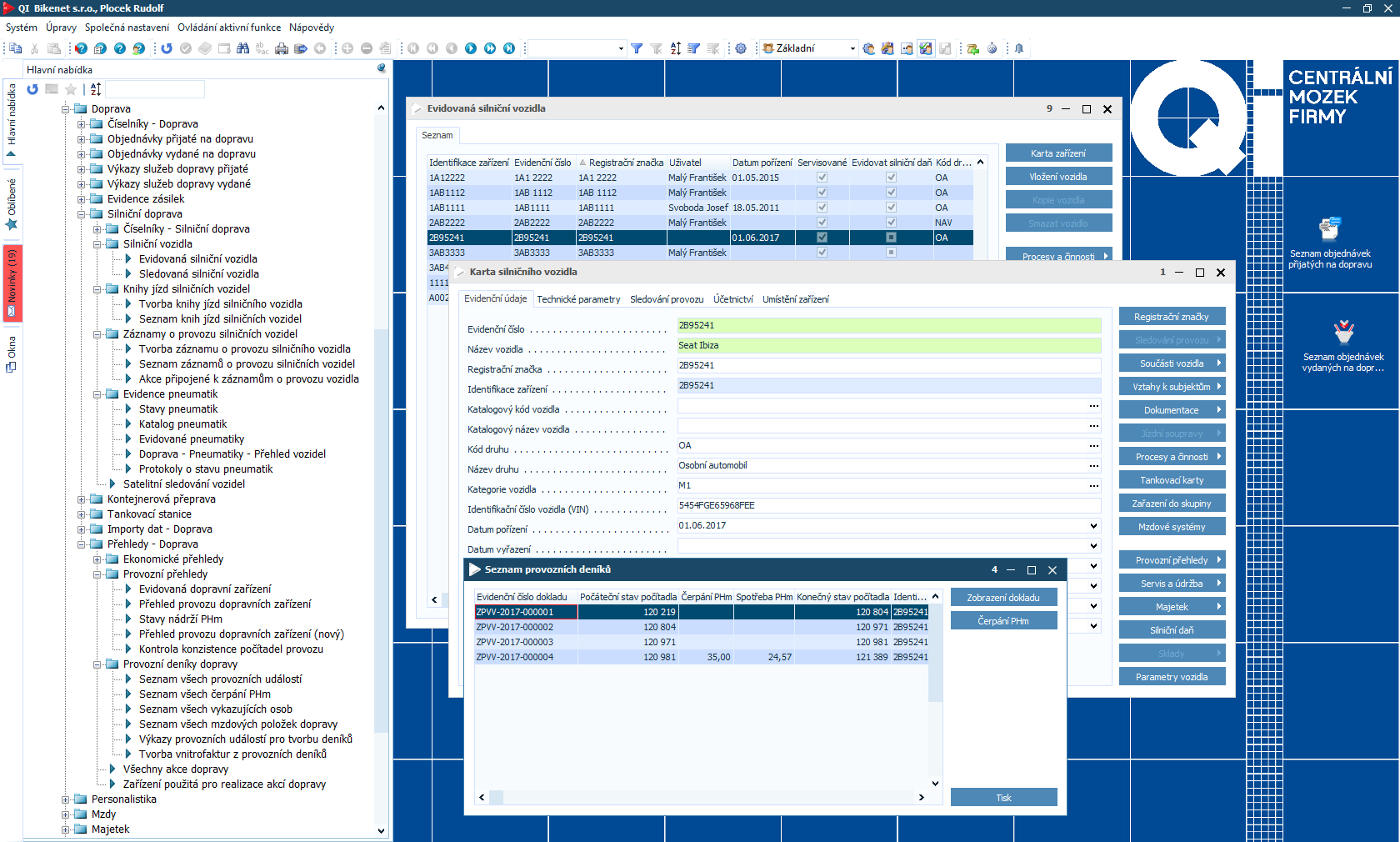Toggle Servisované checkbox for row 2AB2222
This screenshot has width=1400, height=842.
pyautogui.click(x=822, y=223)
